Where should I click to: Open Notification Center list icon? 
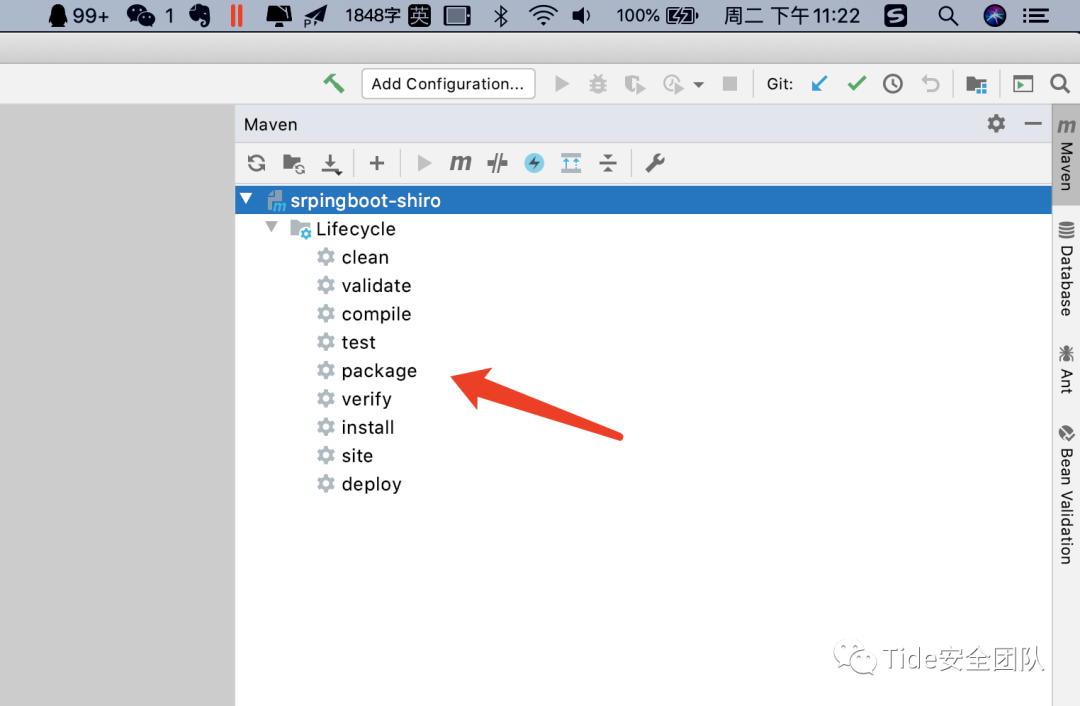(x=1035, y=15)
